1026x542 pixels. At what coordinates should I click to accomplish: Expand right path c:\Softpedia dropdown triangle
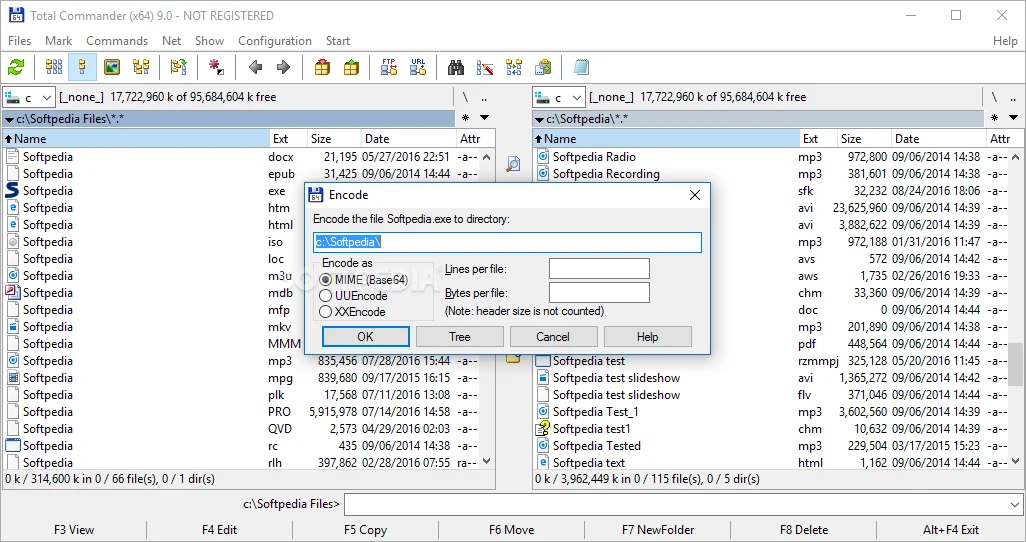click(x=539, y=119)
